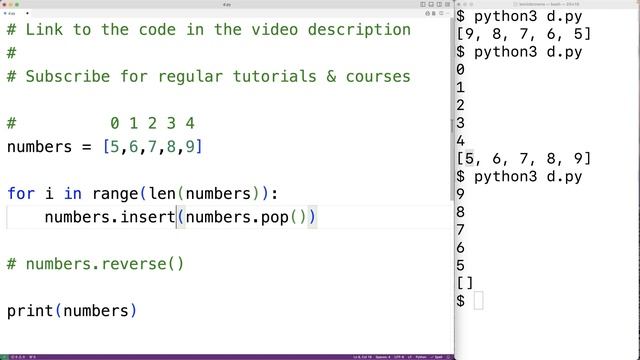Toggle secondary sidebar layout icon in title bar
Image resolution: width=640 pixels, height=360 pixels.
click(439, 4)
